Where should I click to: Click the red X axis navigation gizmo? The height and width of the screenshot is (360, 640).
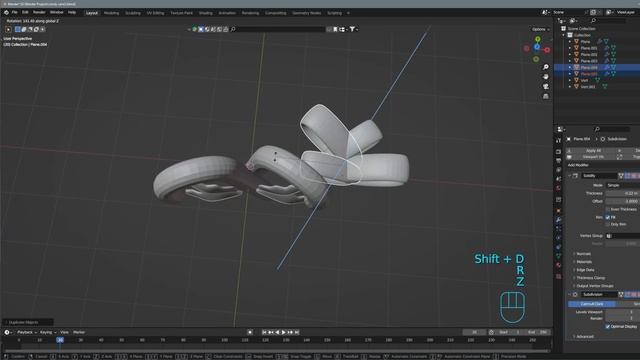click(547, 50)
